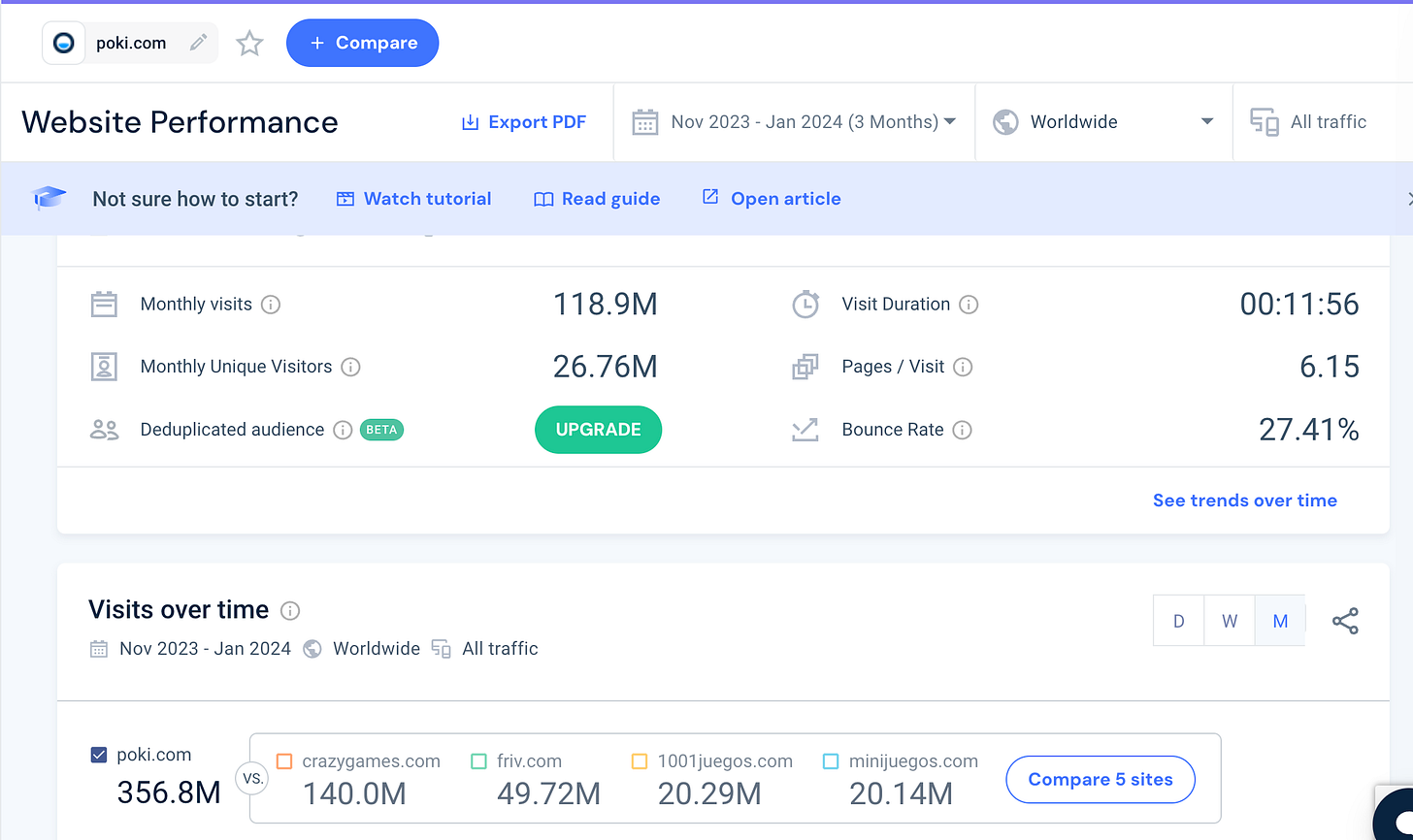Click the globe icon under Visits over time
1413x840 pixels.
312,649
